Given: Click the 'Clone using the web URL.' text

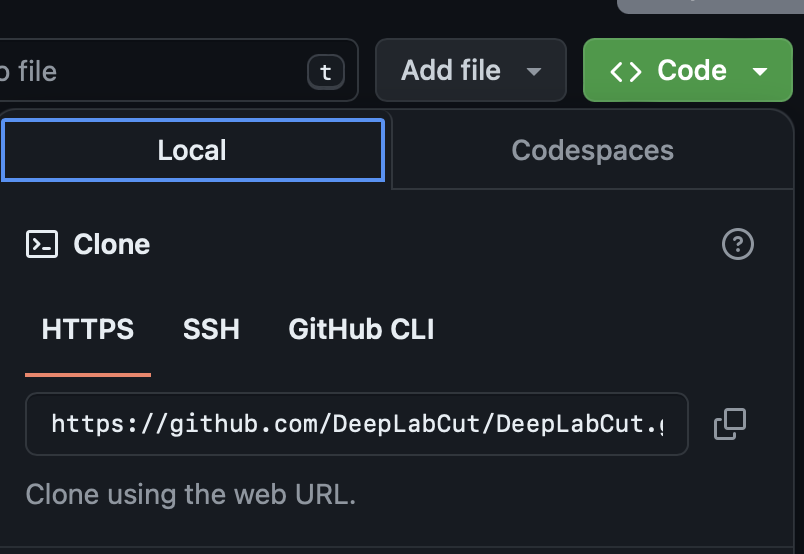Looking at the screenshot, I should click(191, 494).
